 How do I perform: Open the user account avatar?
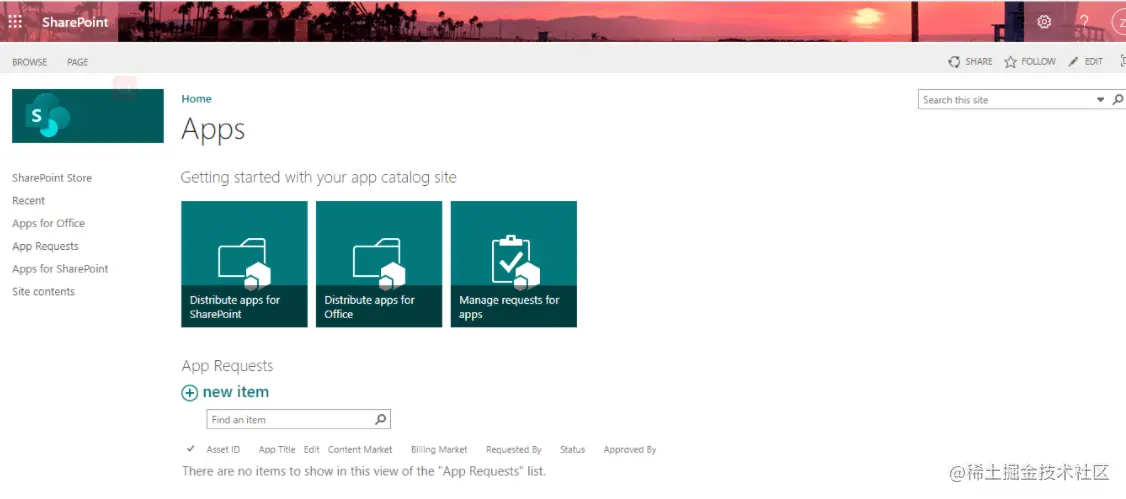coord(1119,22)
